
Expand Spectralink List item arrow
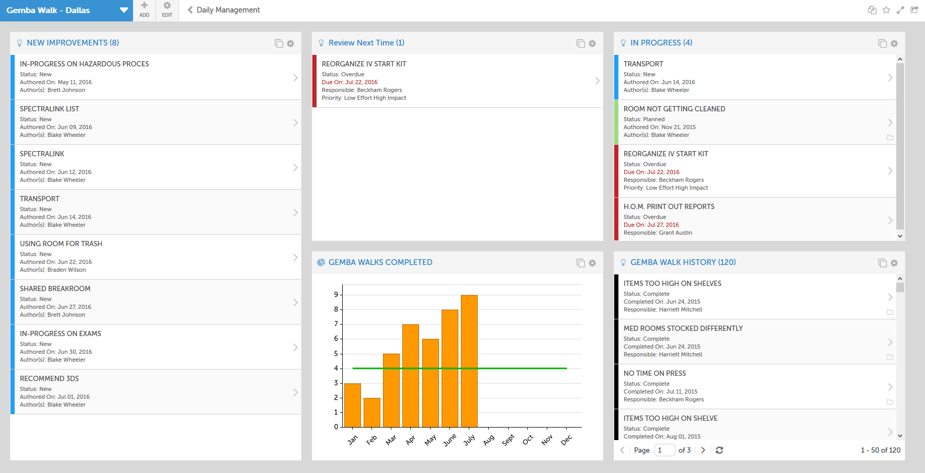pos(296,122)
